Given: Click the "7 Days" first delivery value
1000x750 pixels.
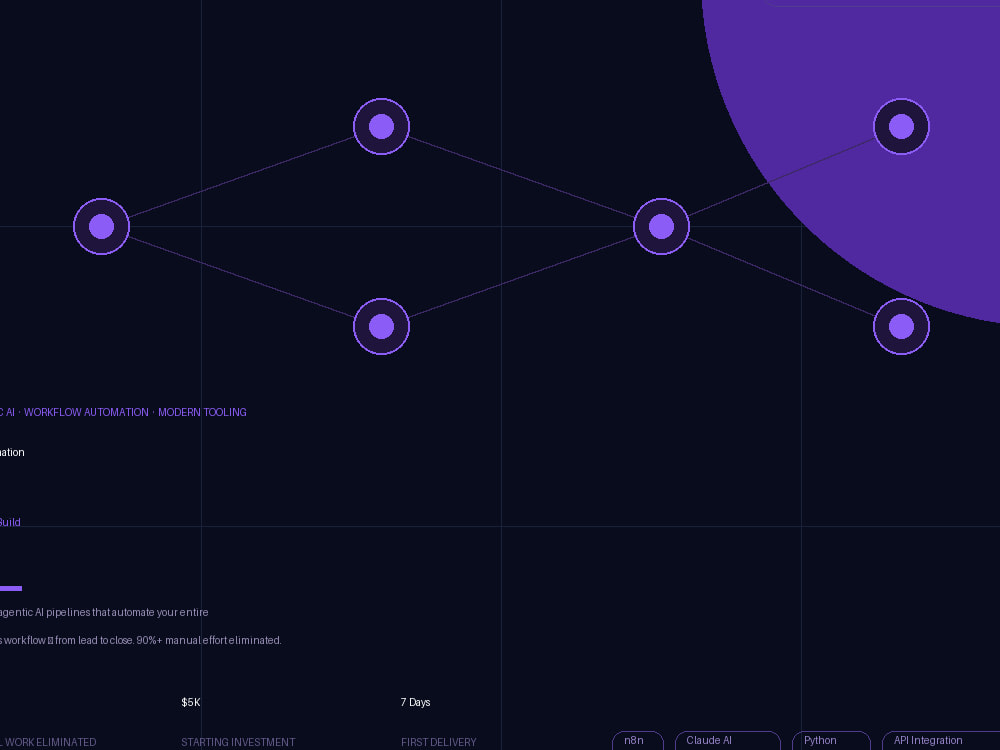Looking at the screenshot, I should point(415,702).
